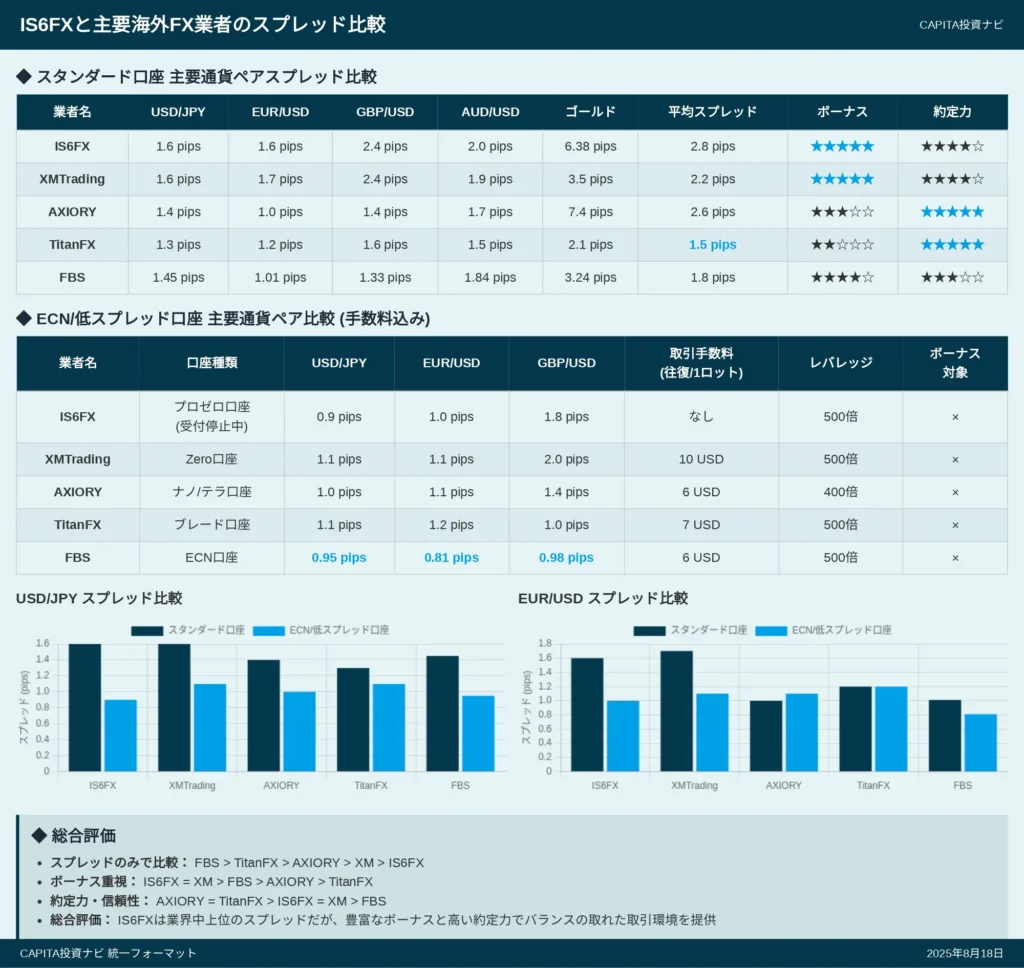Click FBS's blue ECN bar in USD/JPY chart

click(478, 734)
